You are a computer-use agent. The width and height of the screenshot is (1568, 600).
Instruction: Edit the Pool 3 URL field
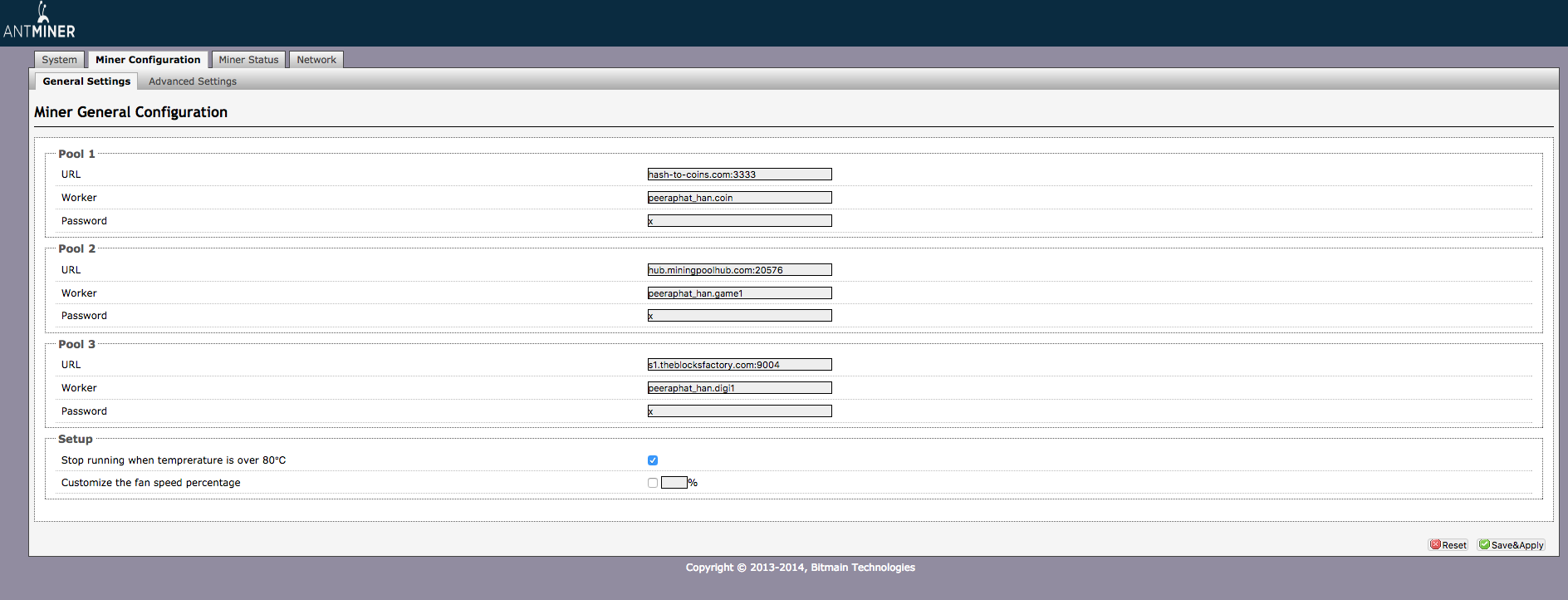click(739, 365)
